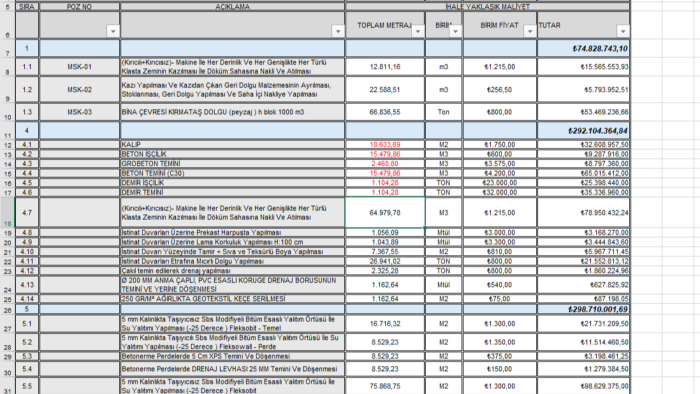Open the AÇIKLAMA column filter dropdown
This screenshot has width=700, height=394.
point(338,31)
